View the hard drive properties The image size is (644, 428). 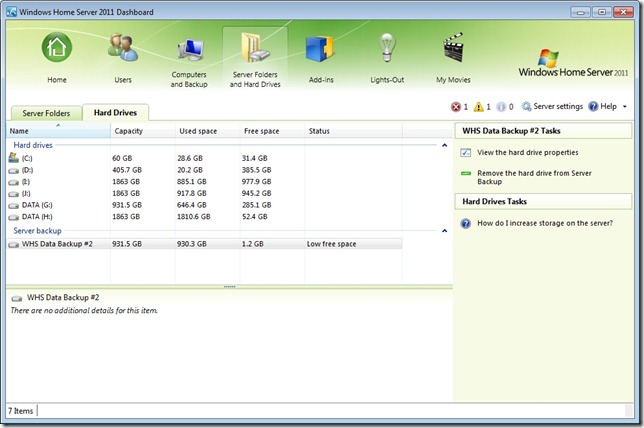tap(527, 153)
